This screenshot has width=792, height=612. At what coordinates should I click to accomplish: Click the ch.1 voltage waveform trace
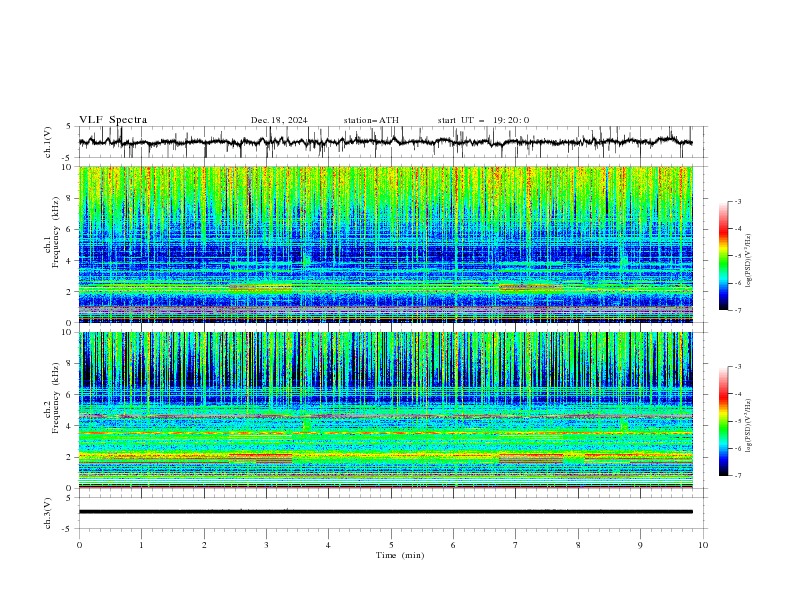(x=385, y=142)
